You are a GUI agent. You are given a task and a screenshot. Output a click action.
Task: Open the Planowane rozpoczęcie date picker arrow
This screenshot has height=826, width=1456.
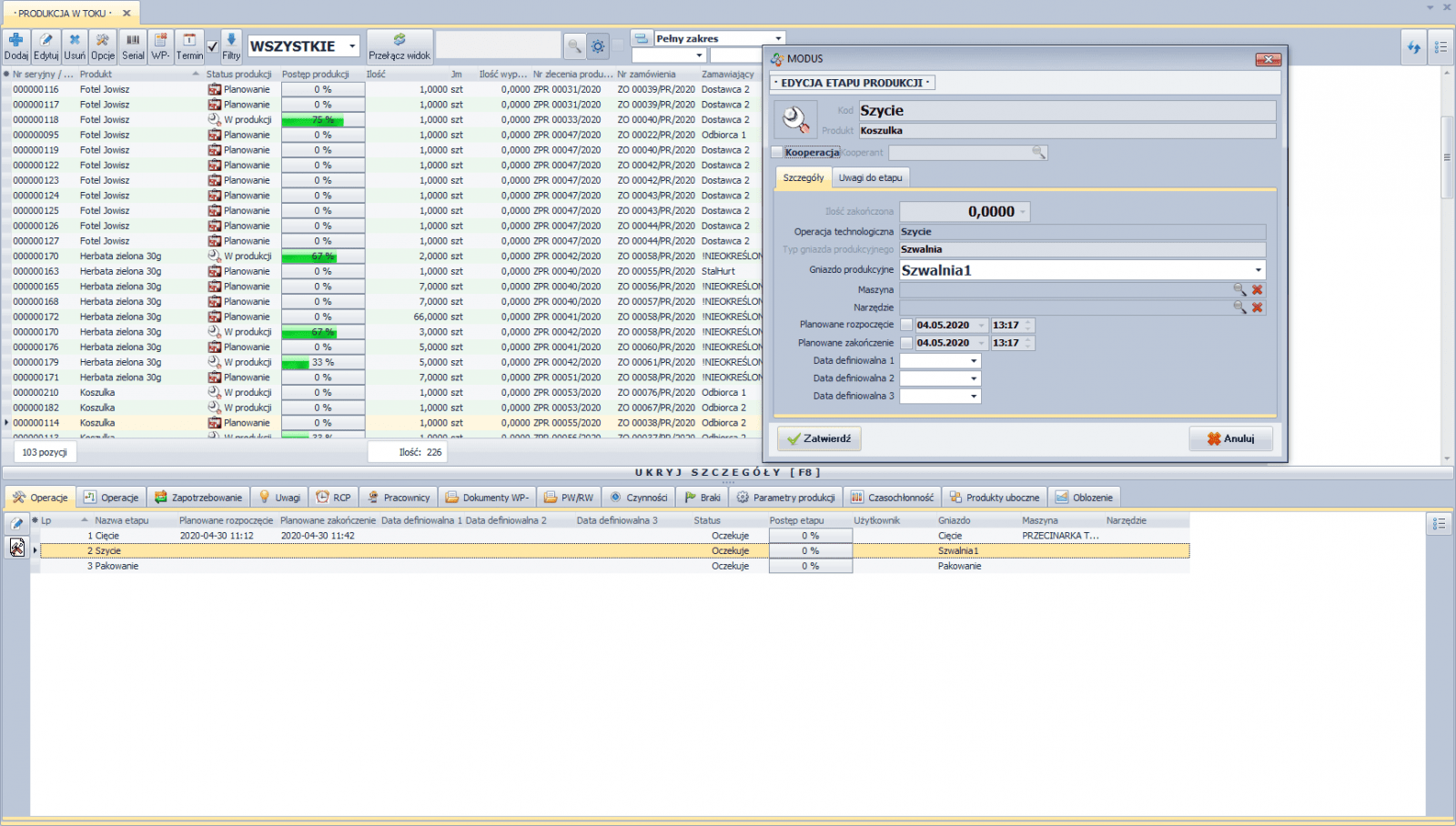coord(981,325)
